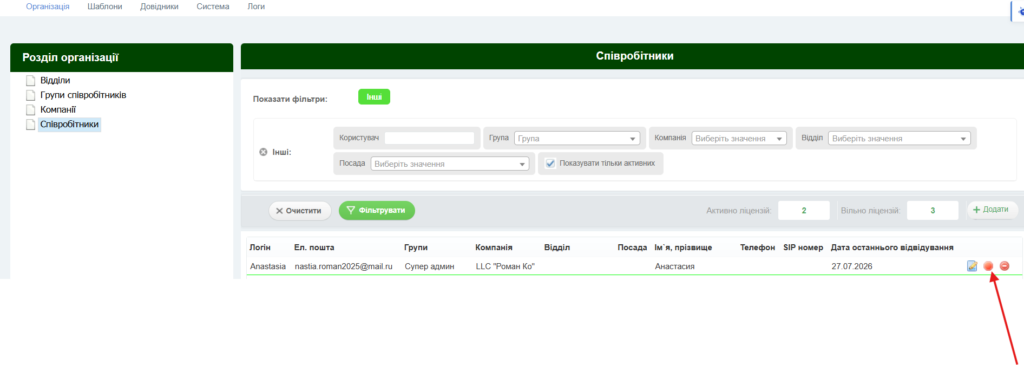Image resolution: width=1024 pixels, height=365 pixels.
Task: Click the Групи співробітників document icon
Action: click(x=30, y=95)
